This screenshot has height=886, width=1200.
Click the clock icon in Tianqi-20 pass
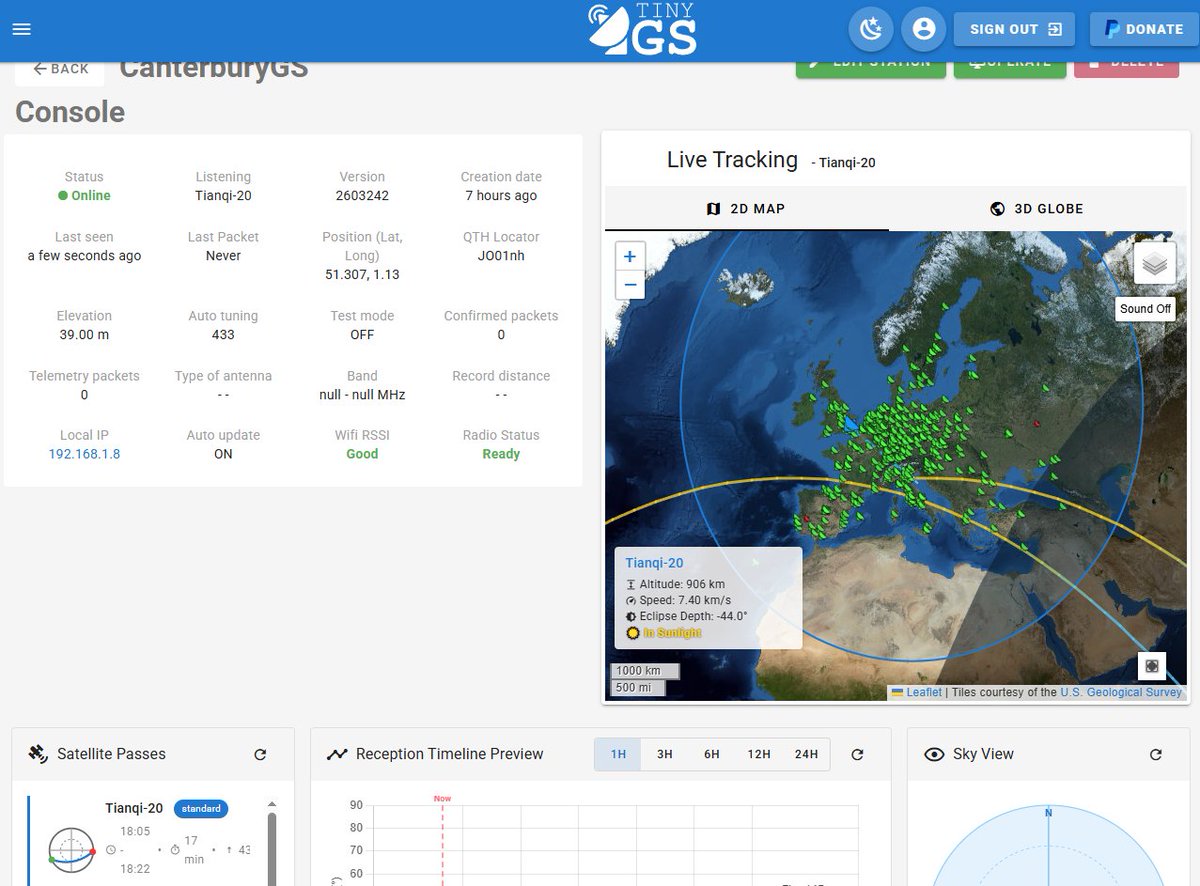(110, 850)
